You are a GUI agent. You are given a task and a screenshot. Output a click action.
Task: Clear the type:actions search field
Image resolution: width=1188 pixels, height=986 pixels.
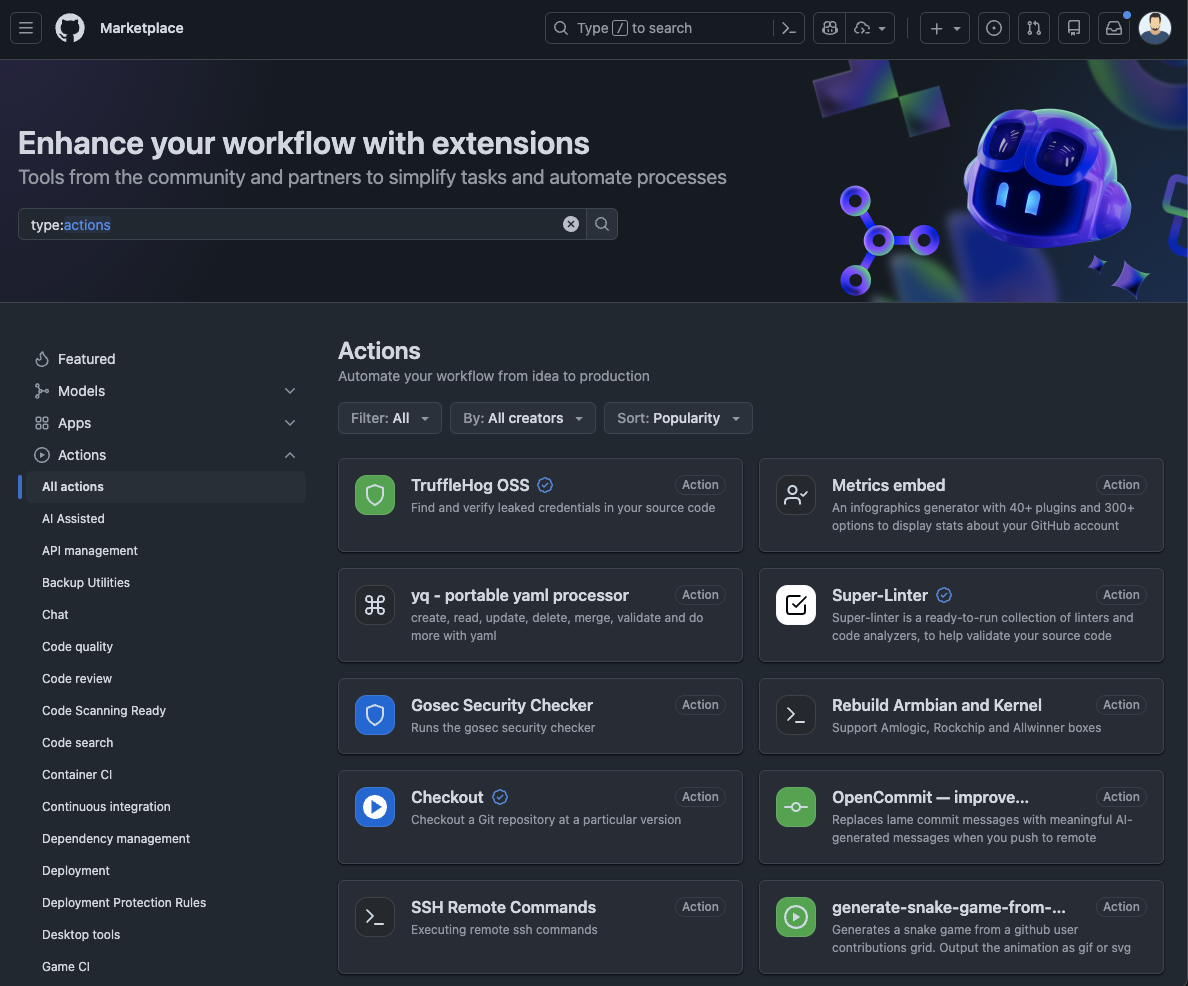pyautogui.click(x=571, y=224)
